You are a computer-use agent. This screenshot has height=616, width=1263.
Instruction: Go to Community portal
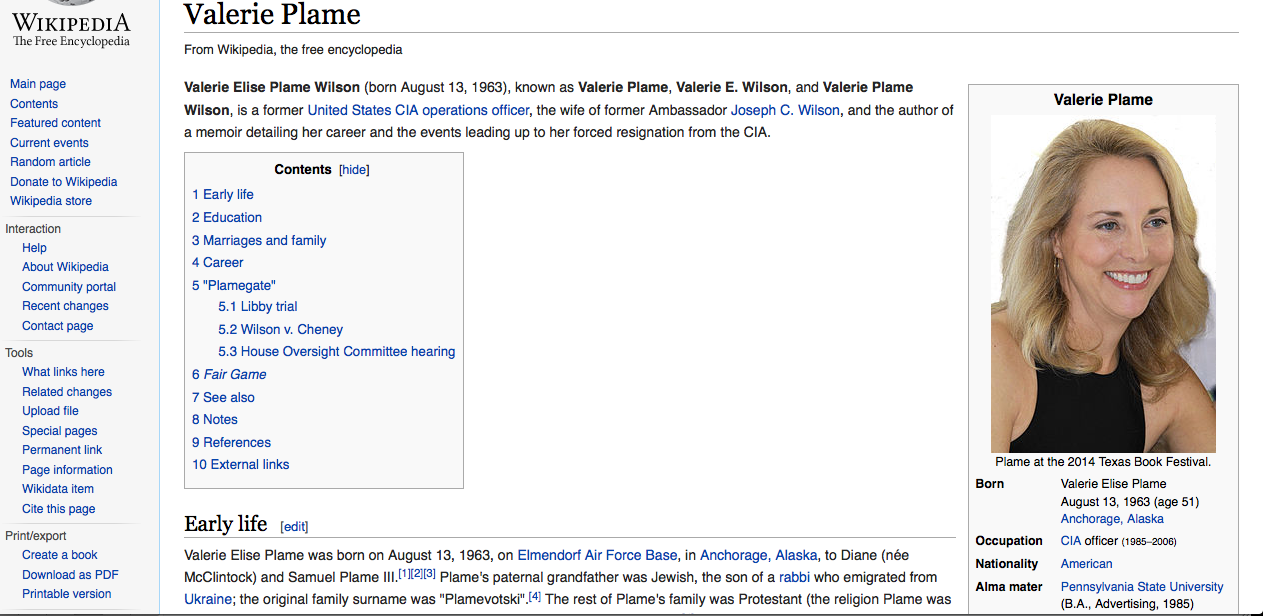point(69,287)
